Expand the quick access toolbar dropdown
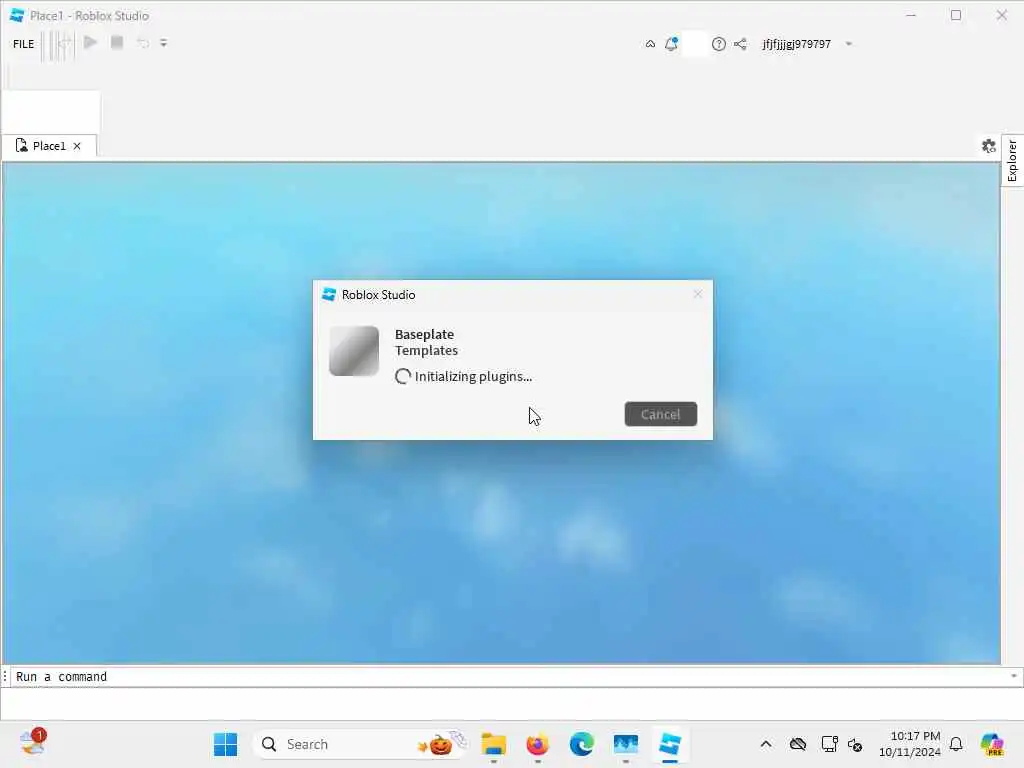Image resolution: width=1024 pixels, height=768 pixels. pos(164,43)
